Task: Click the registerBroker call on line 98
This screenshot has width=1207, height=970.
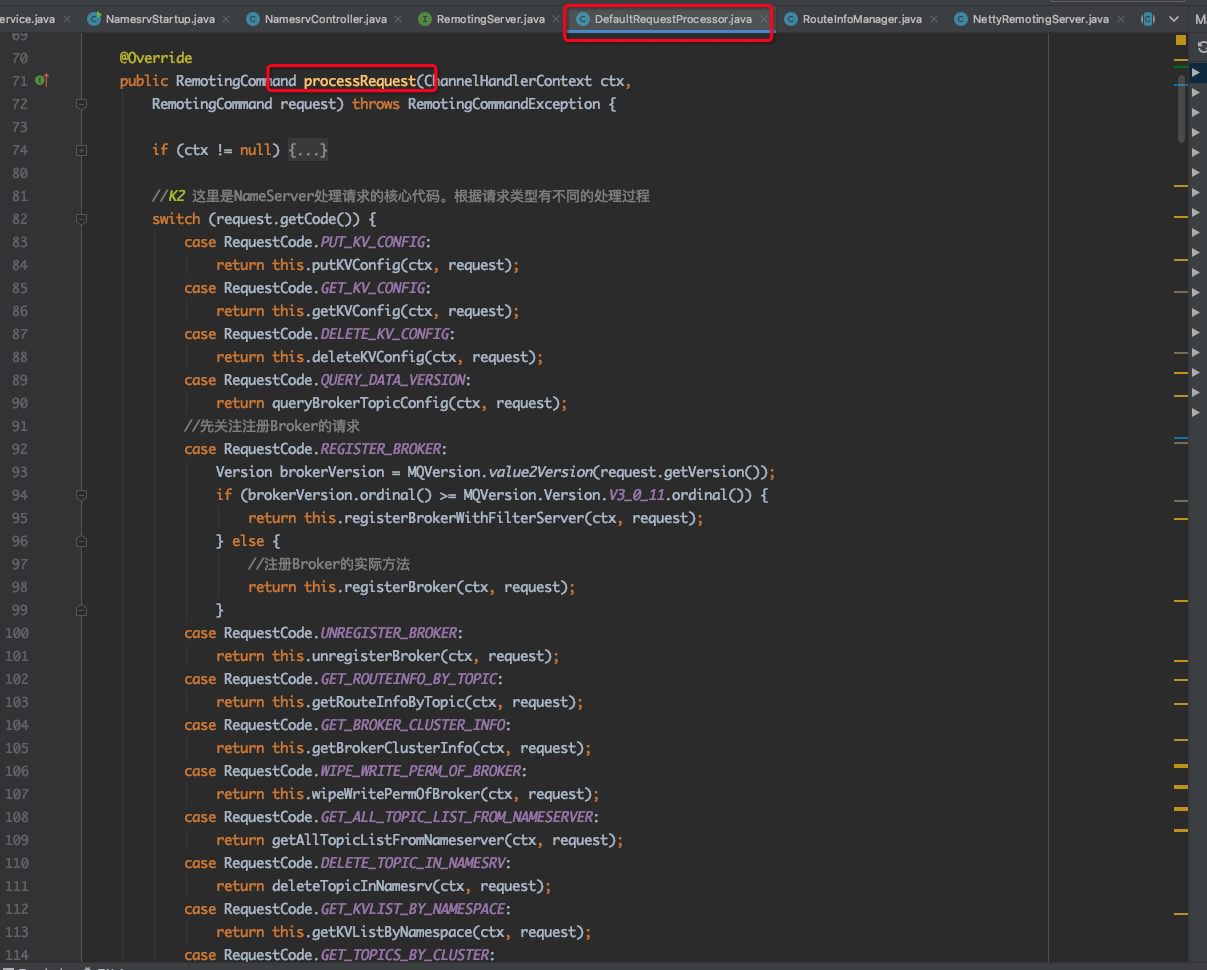Action: pos(400,587)
